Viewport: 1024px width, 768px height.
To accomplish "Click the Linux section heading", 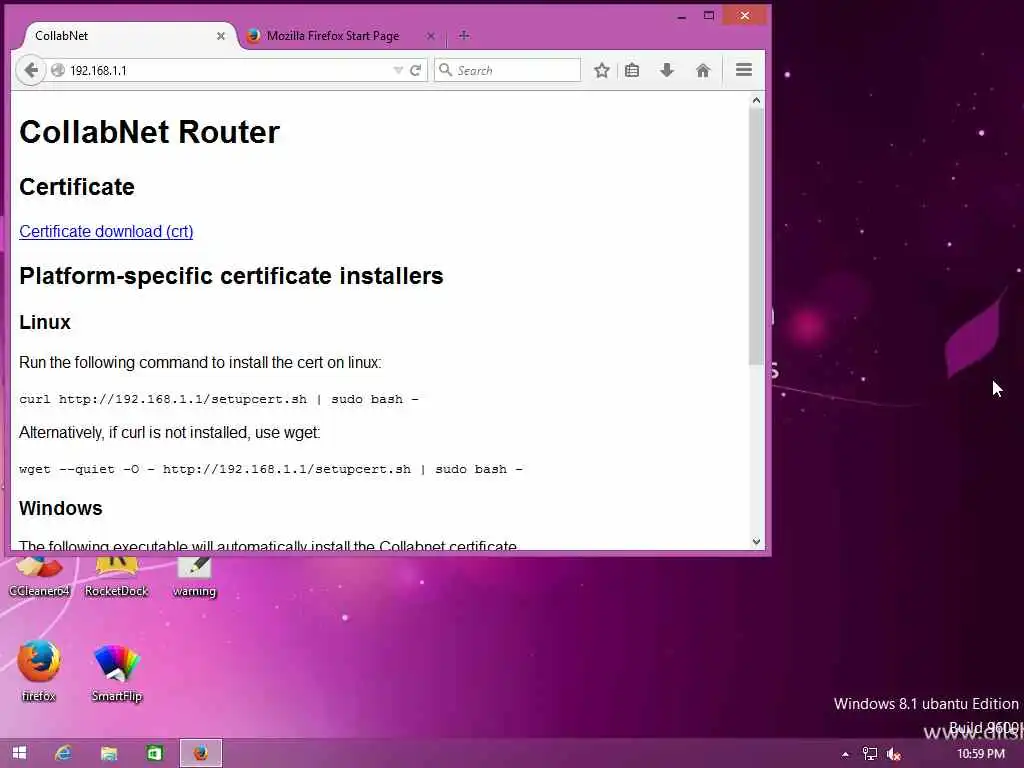I will click(x=44, y=322).
